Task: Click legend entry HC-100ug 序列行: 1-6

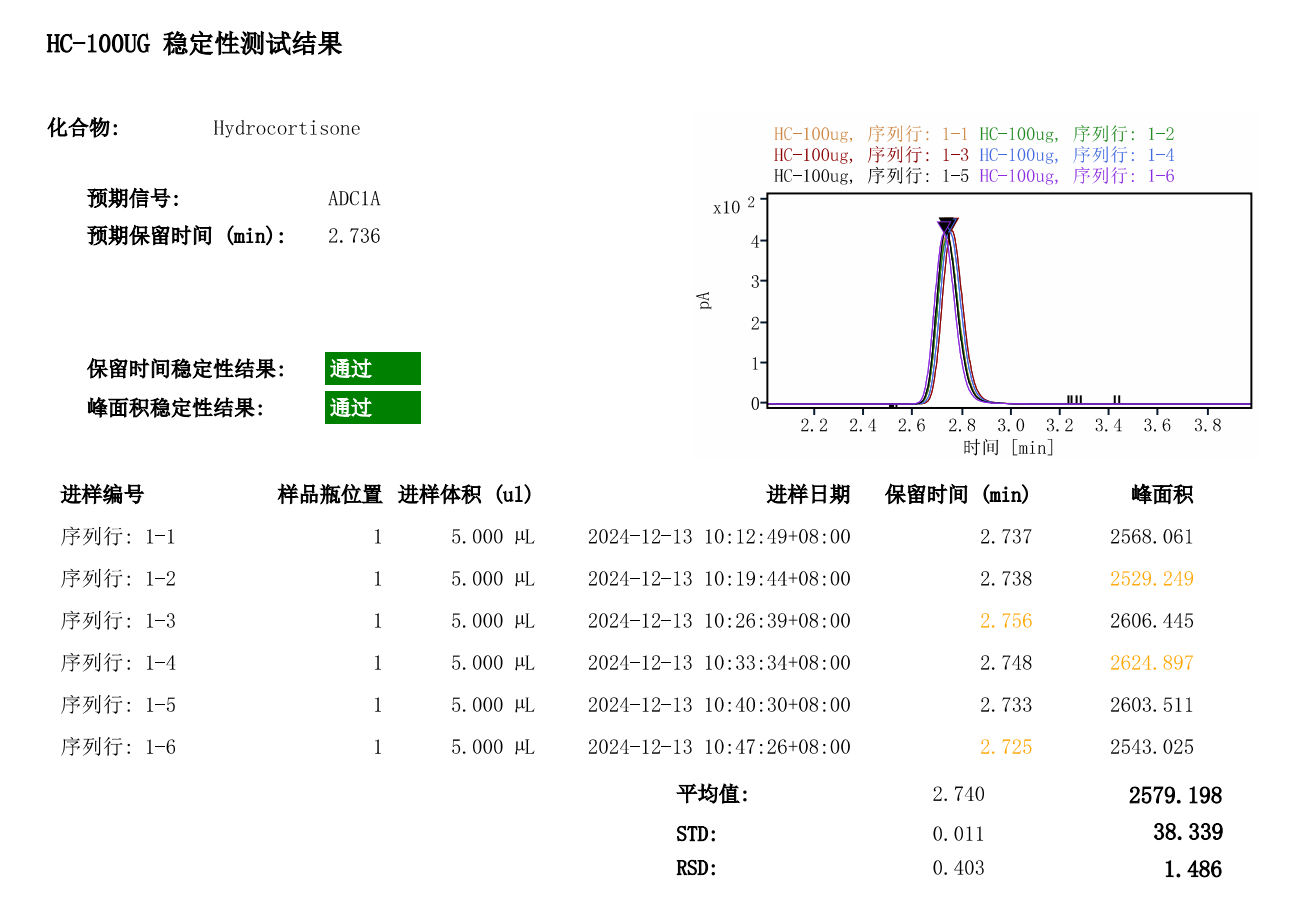Action: pyautogui.click(x=1077, y=176)
